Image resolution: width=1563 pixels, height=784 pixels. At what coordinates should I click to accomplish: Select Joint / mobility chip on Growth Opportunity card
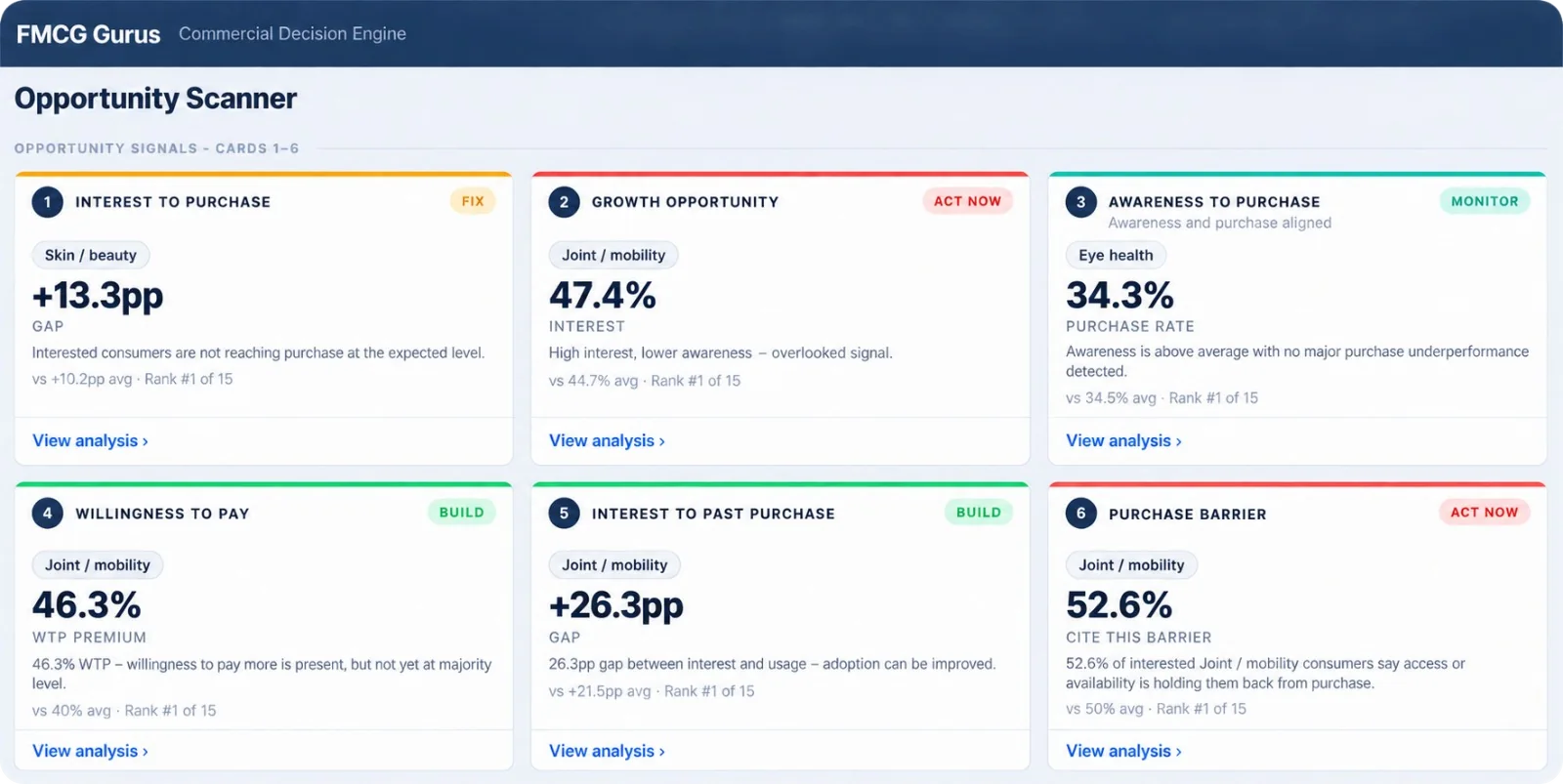pos(613,256)
